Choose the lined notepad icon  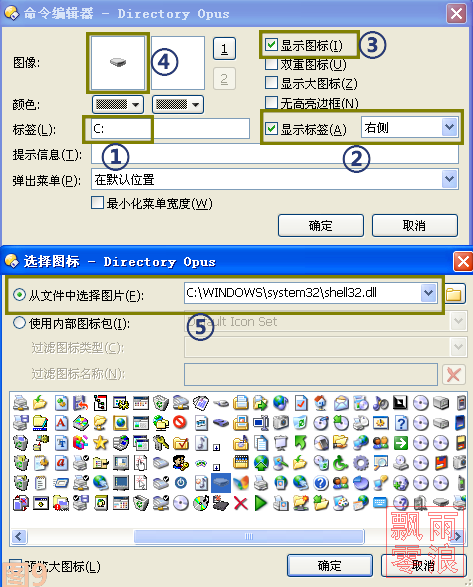tap(40, 483)
